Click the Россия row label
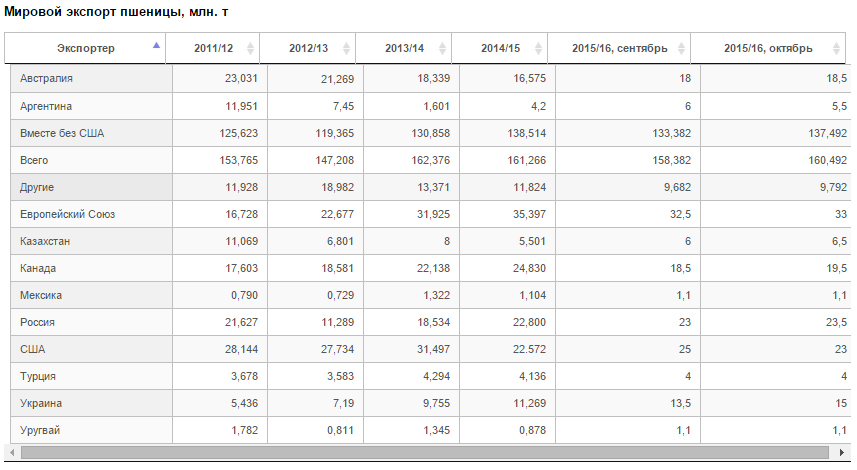The width and height of the screenshot is (857, 470). [37, 322]
